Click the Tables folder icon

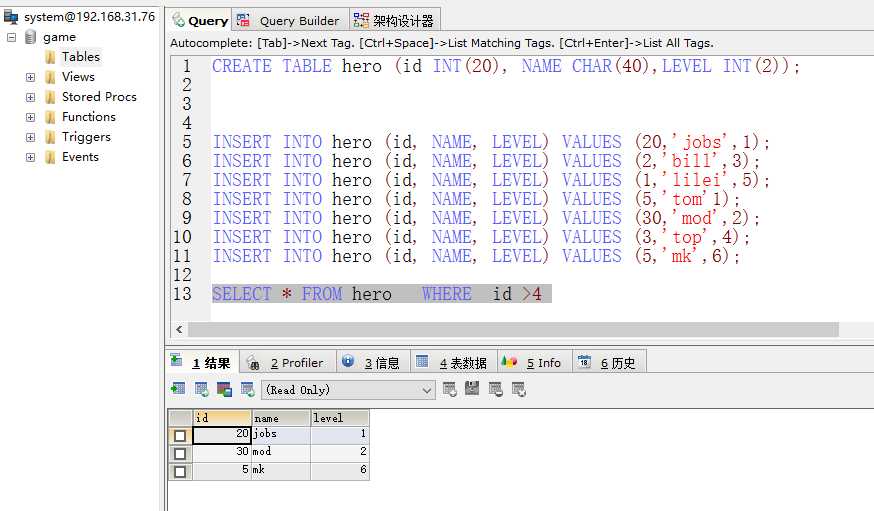[50, 57]
